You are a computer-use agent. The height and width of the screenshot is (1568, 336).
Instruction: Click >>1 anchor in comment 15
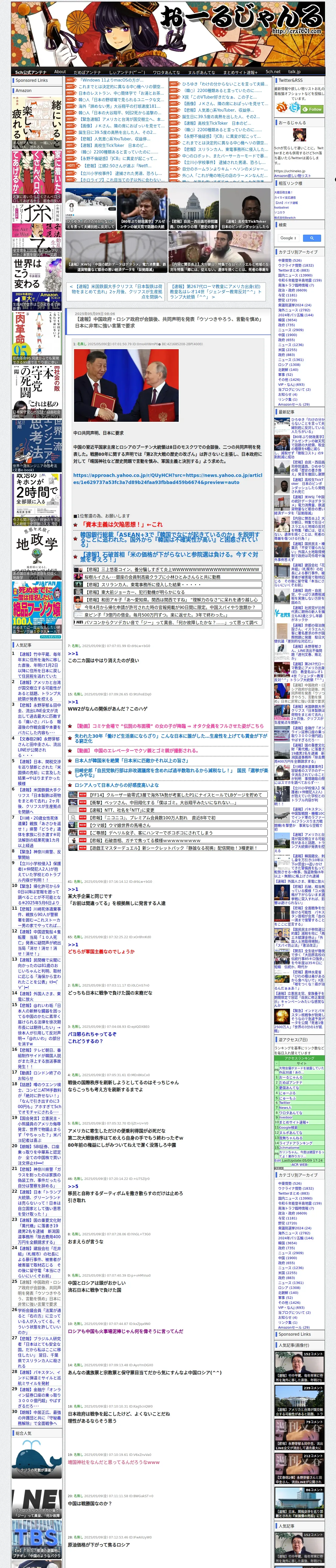72,702
